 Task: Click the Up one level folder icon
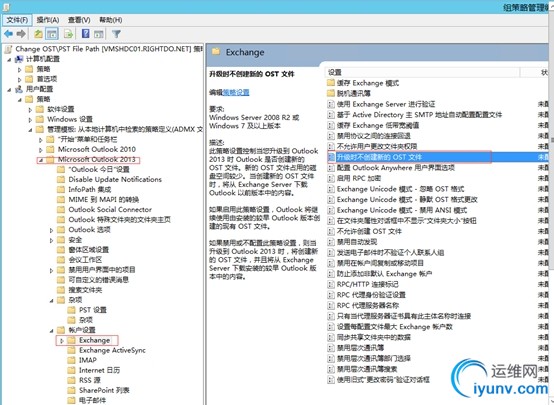(38, 34)
